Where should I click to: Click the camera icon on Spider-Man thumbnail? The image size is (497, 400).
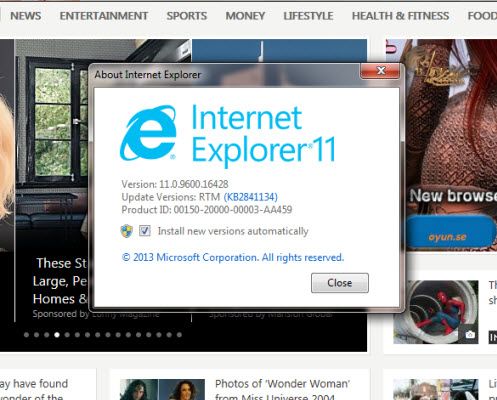470,334
